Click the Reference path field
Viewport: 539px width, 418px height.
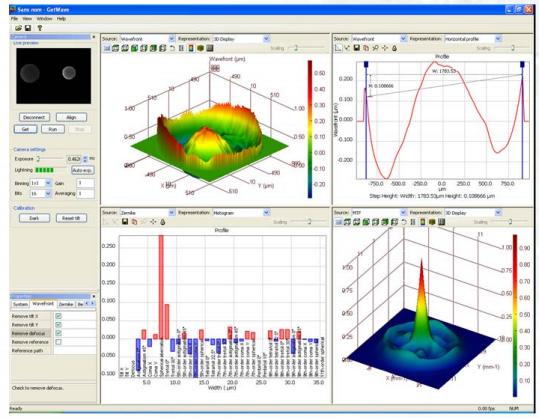click(x=75, y=351)
